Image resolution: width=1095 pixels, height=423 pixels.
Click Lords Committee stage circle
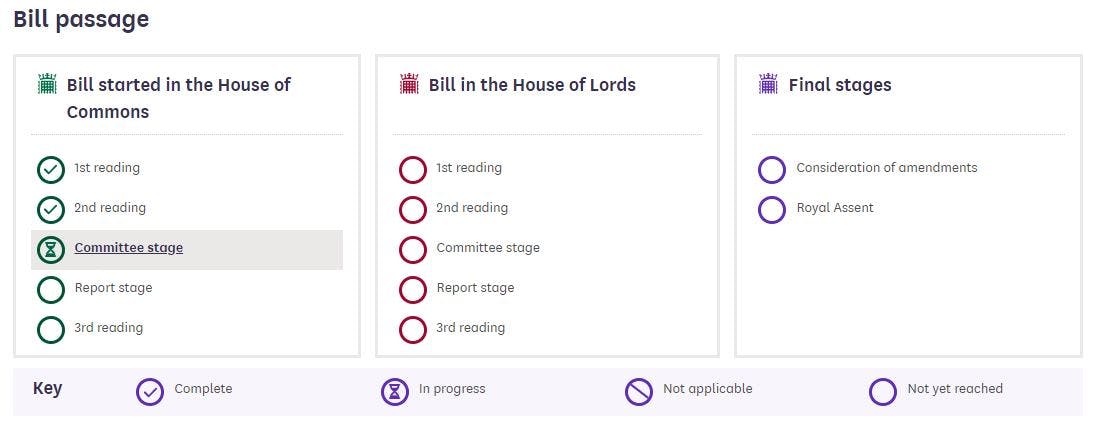point(413,250)
